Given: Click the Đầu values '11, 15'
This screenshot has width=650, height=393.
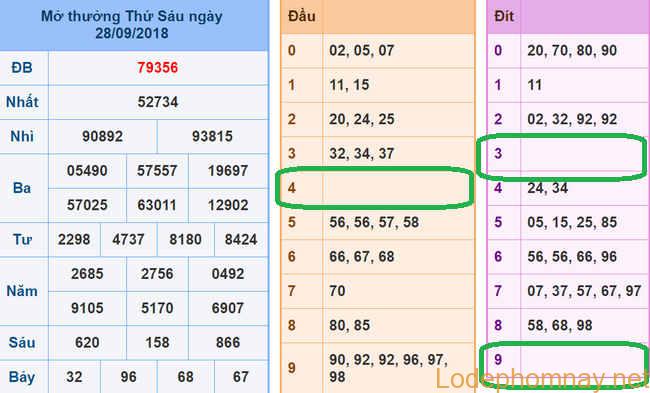Looking at the screenshot, I should tap(349, 85).
